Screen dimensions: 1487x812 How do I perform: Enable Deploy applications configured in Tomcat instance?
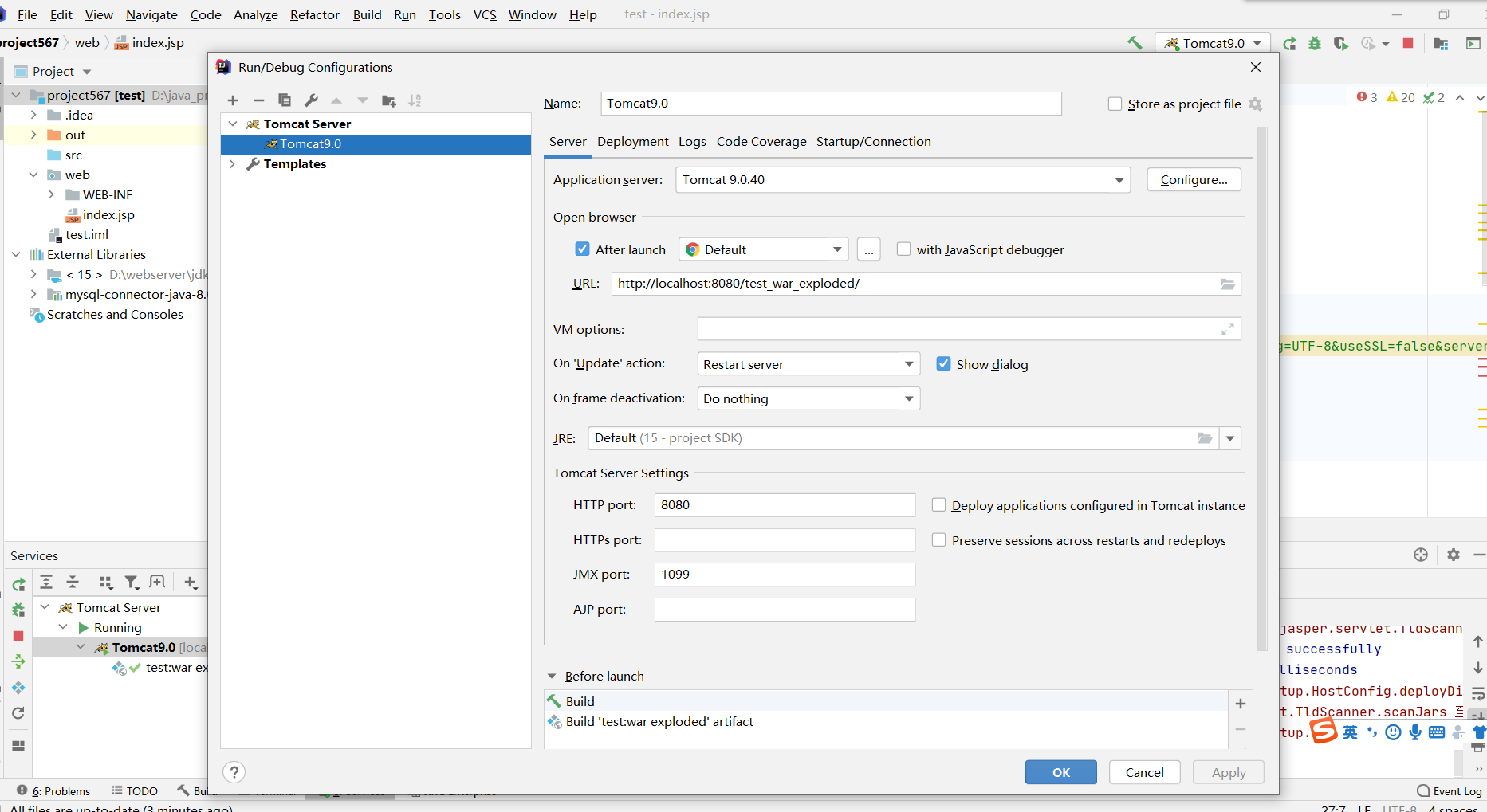point(939,505)
